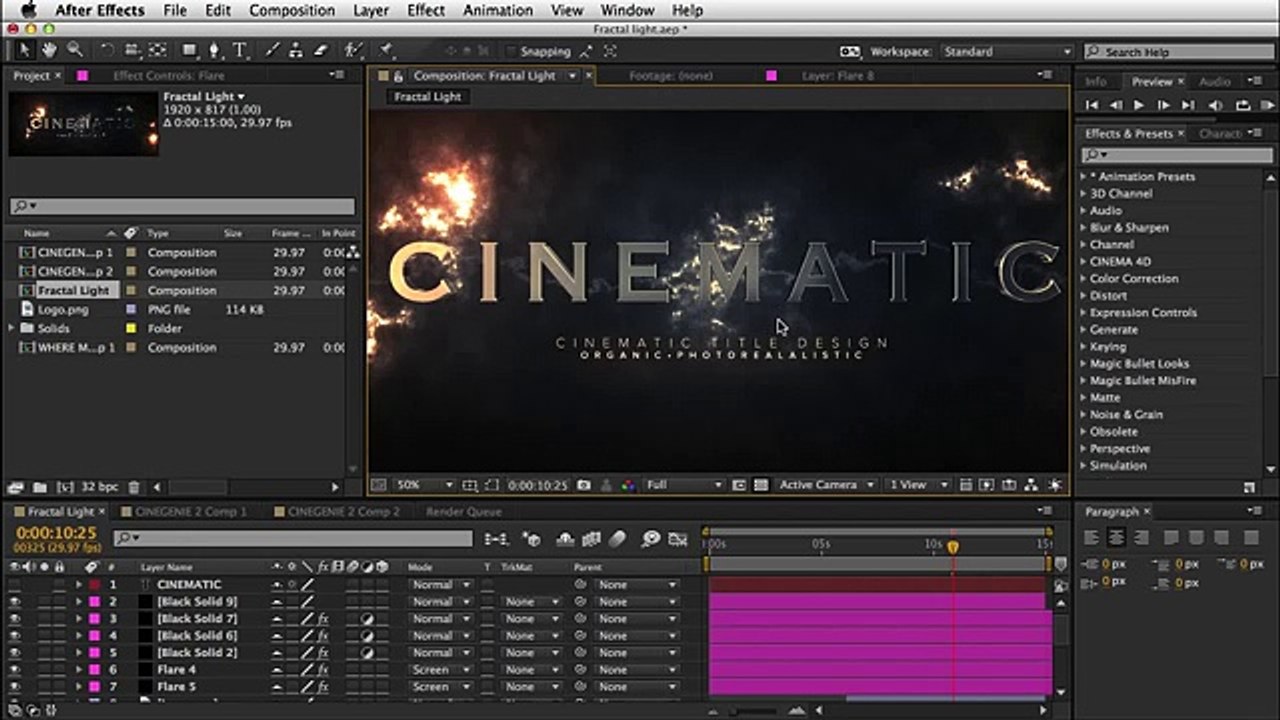Viewport: 1280px width, 720px height.
Task: Open the 50% magnification dropdown
Action: point(424,485)
